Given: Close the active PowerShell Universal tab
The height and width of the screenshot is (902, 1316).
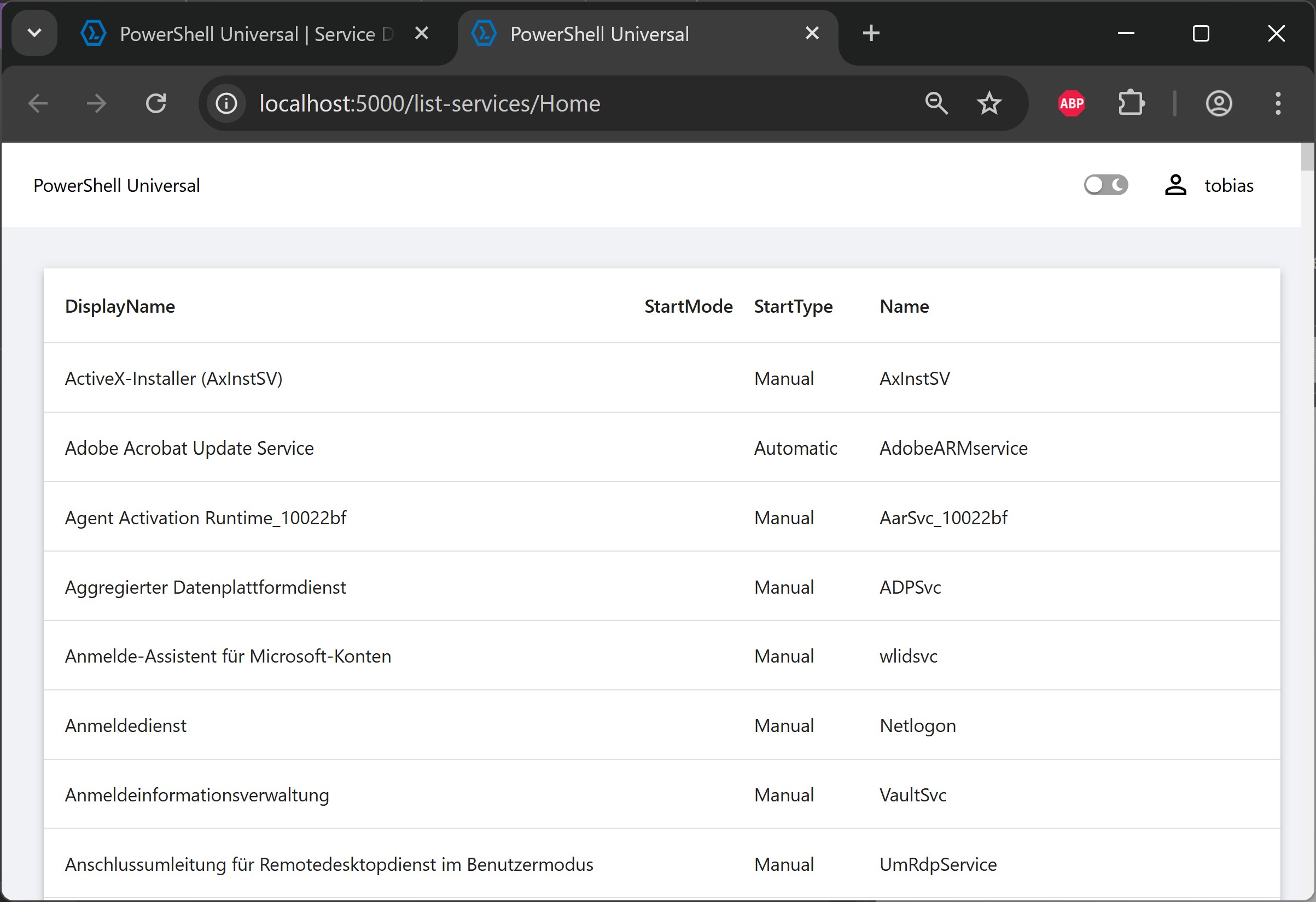Looking at the screenshot, I should click(x=812, y=33).
